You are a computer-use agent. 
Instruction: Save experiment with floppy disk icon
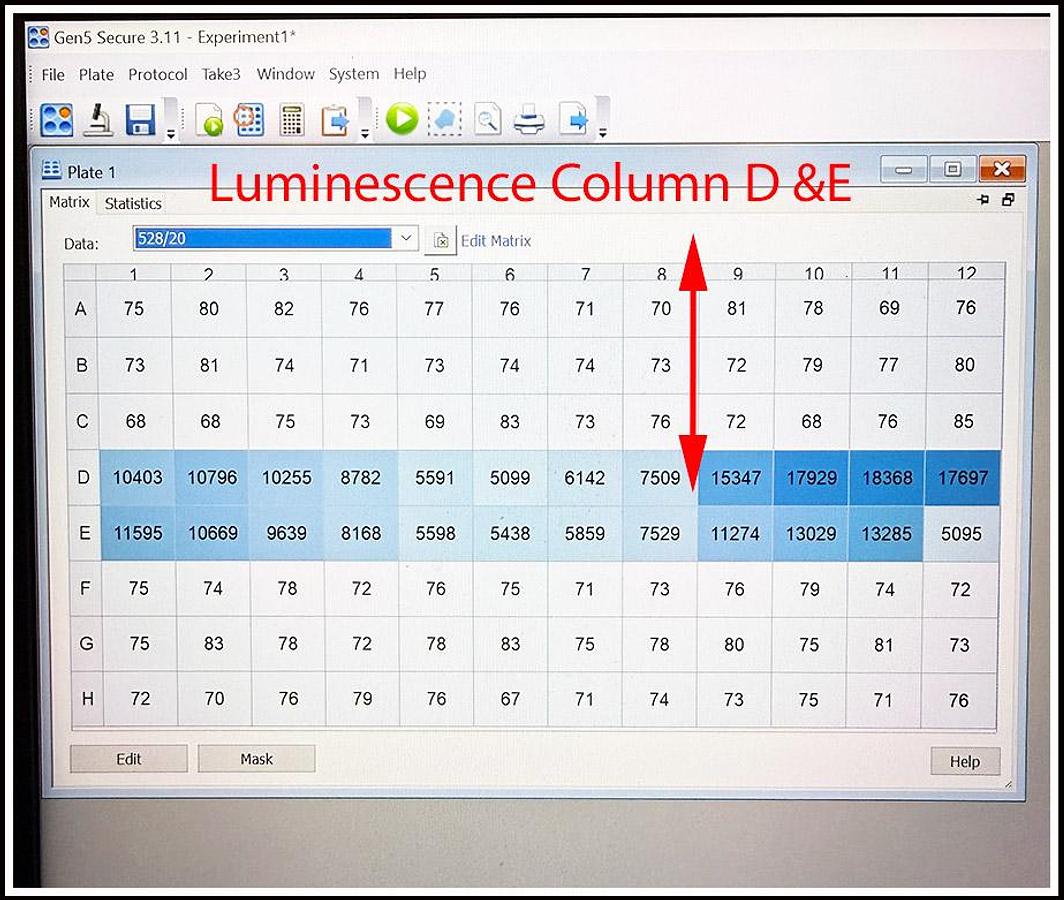tap(140, 120)
